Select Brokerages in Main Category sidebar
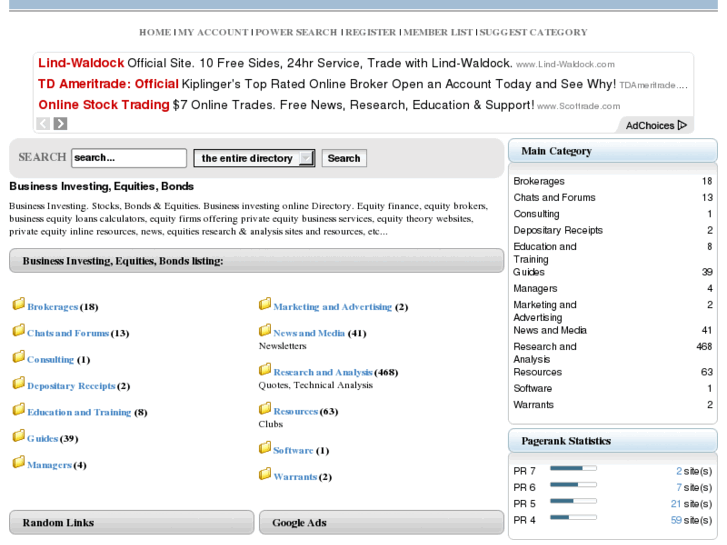Viewport: 727px width, 545px height. [x=539, y=181]
